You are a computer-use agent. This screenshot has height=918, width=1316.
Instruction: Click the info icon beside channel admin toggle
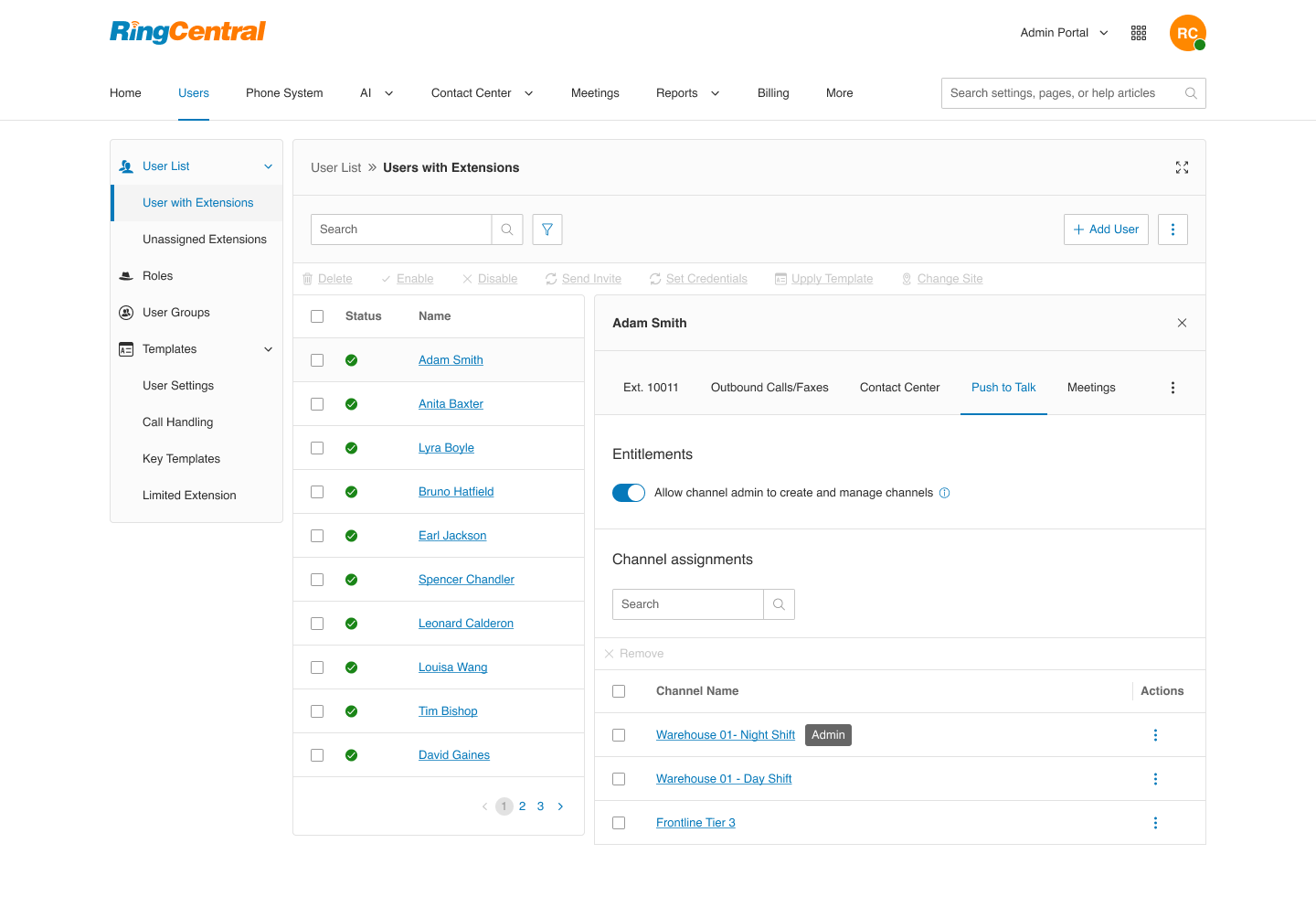tap(944, 493)
